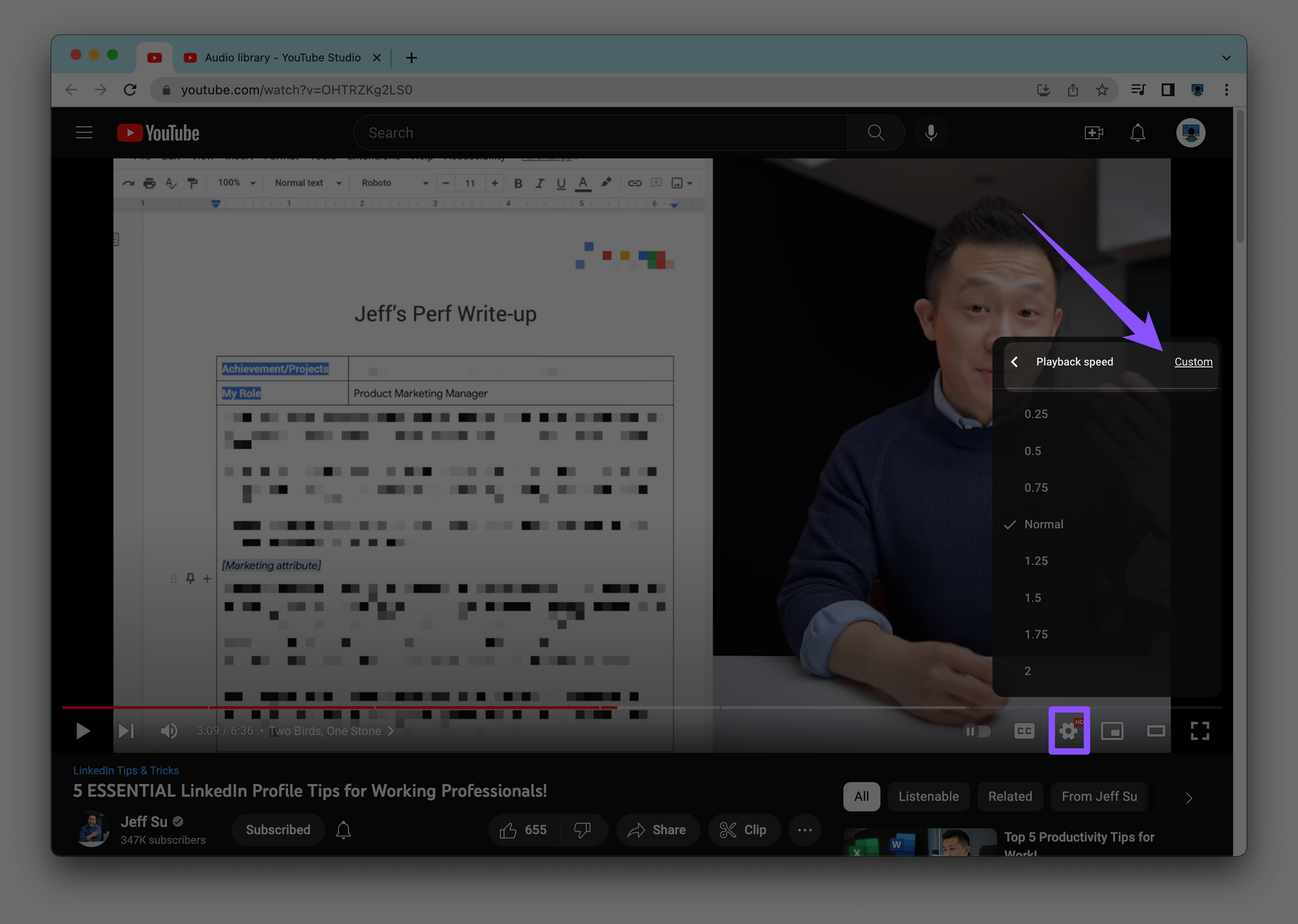
Task: Open YouTube player settings gear
Action: pyautogui.click(x=1068, y=731)
